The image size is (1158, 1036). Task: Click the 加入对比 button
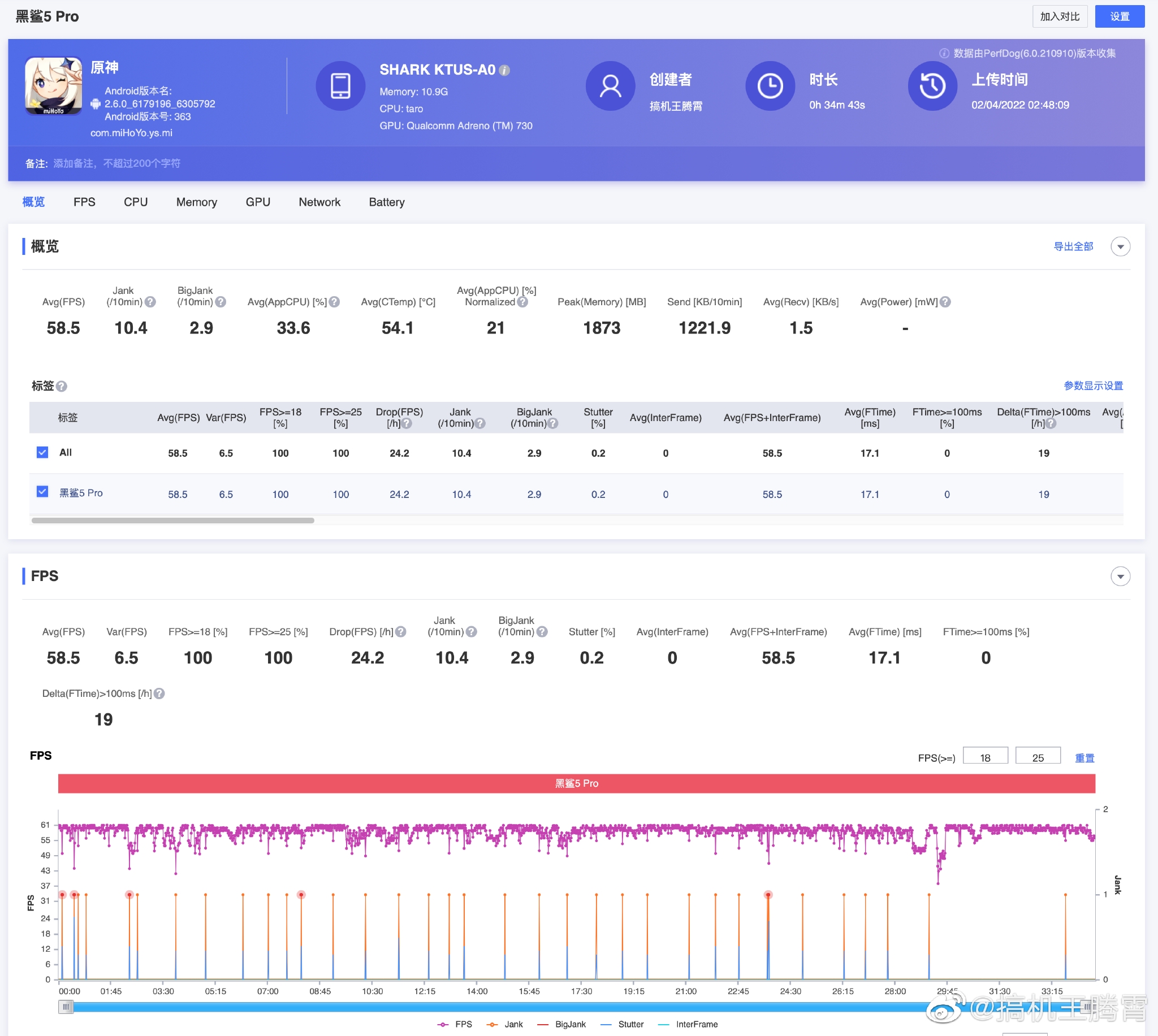(x=1060, y=16)
